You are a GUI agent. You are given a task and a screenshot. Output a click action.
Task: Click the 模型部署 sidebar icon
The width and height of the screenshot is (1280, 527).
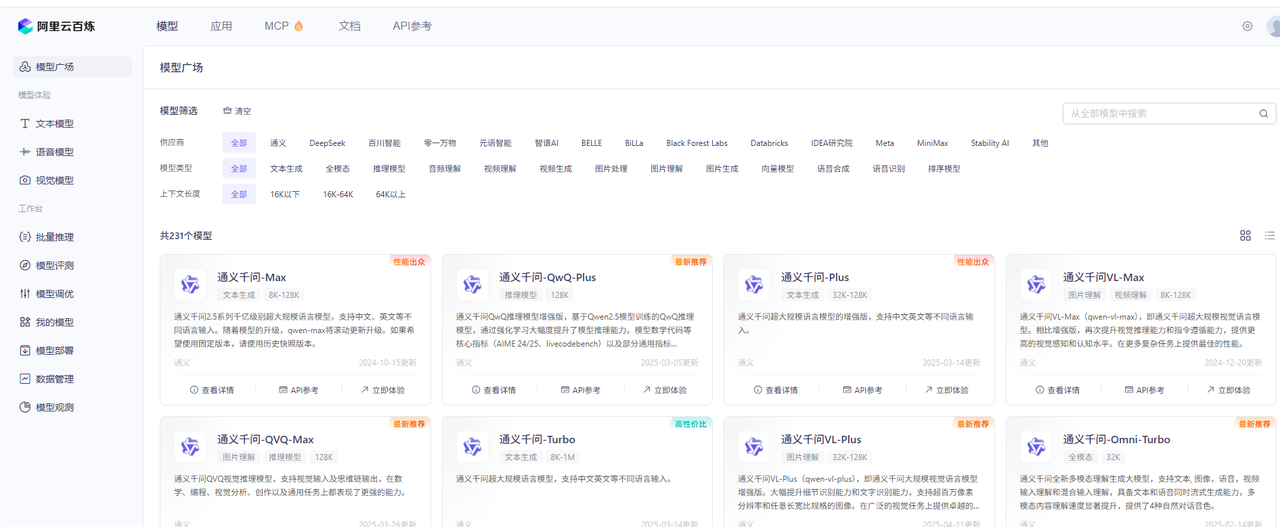(25, 351)
